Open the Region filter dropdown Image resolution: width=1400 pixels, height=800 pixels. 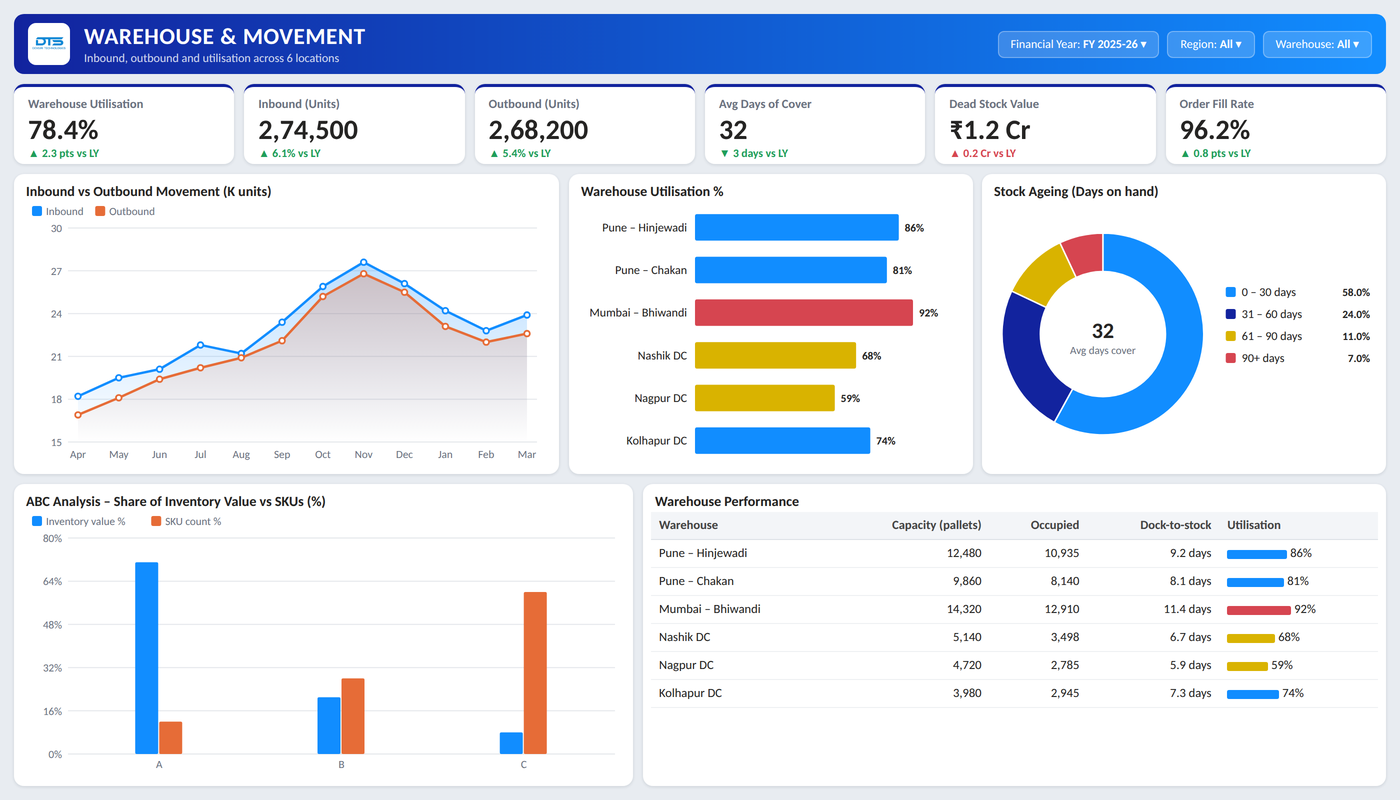coord(1210,44)
